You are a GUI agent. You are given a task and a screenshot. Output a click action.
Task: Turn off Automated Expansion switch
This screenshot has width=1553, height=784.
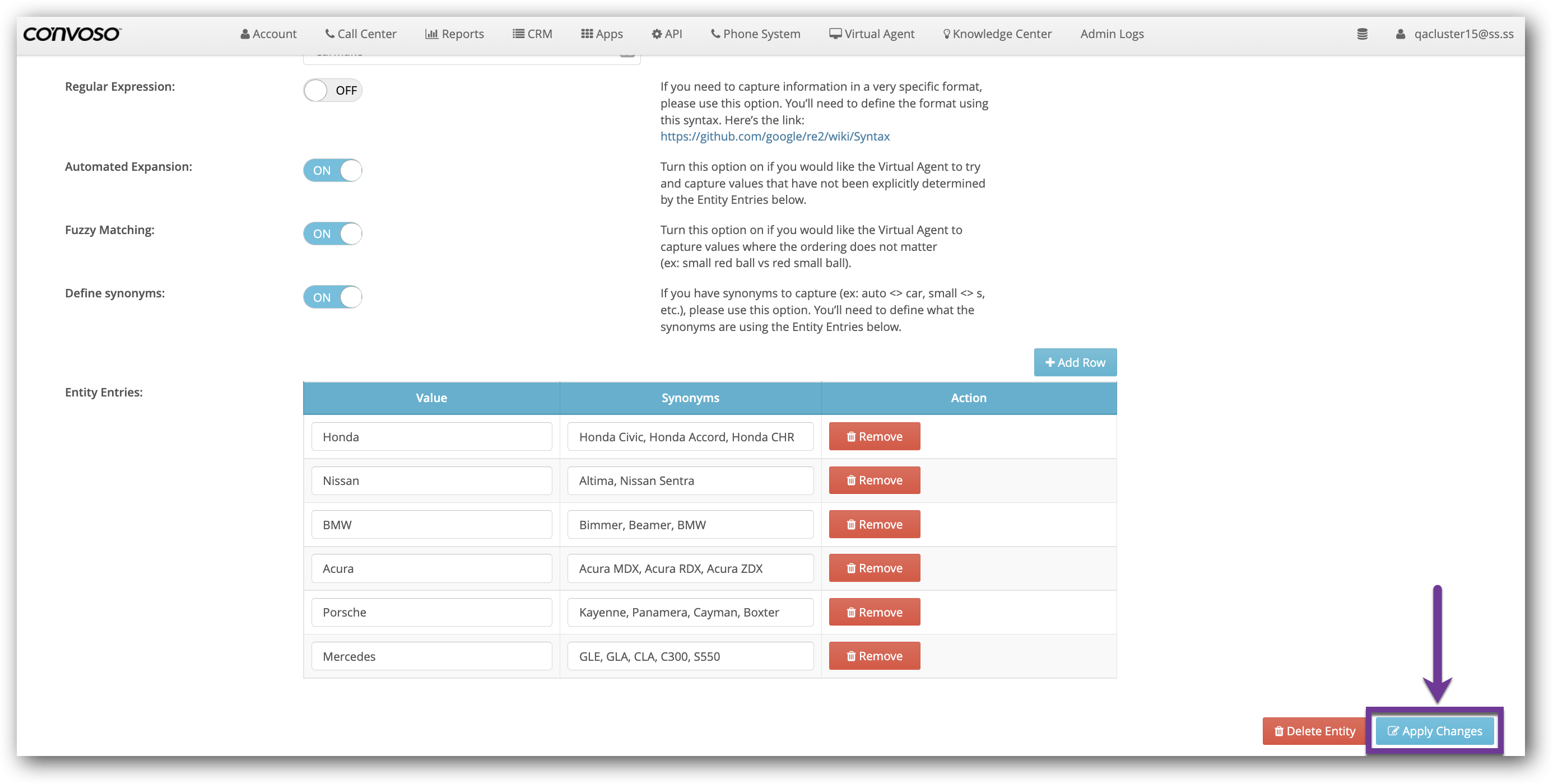pyautogui.click(x=332, y=171)
